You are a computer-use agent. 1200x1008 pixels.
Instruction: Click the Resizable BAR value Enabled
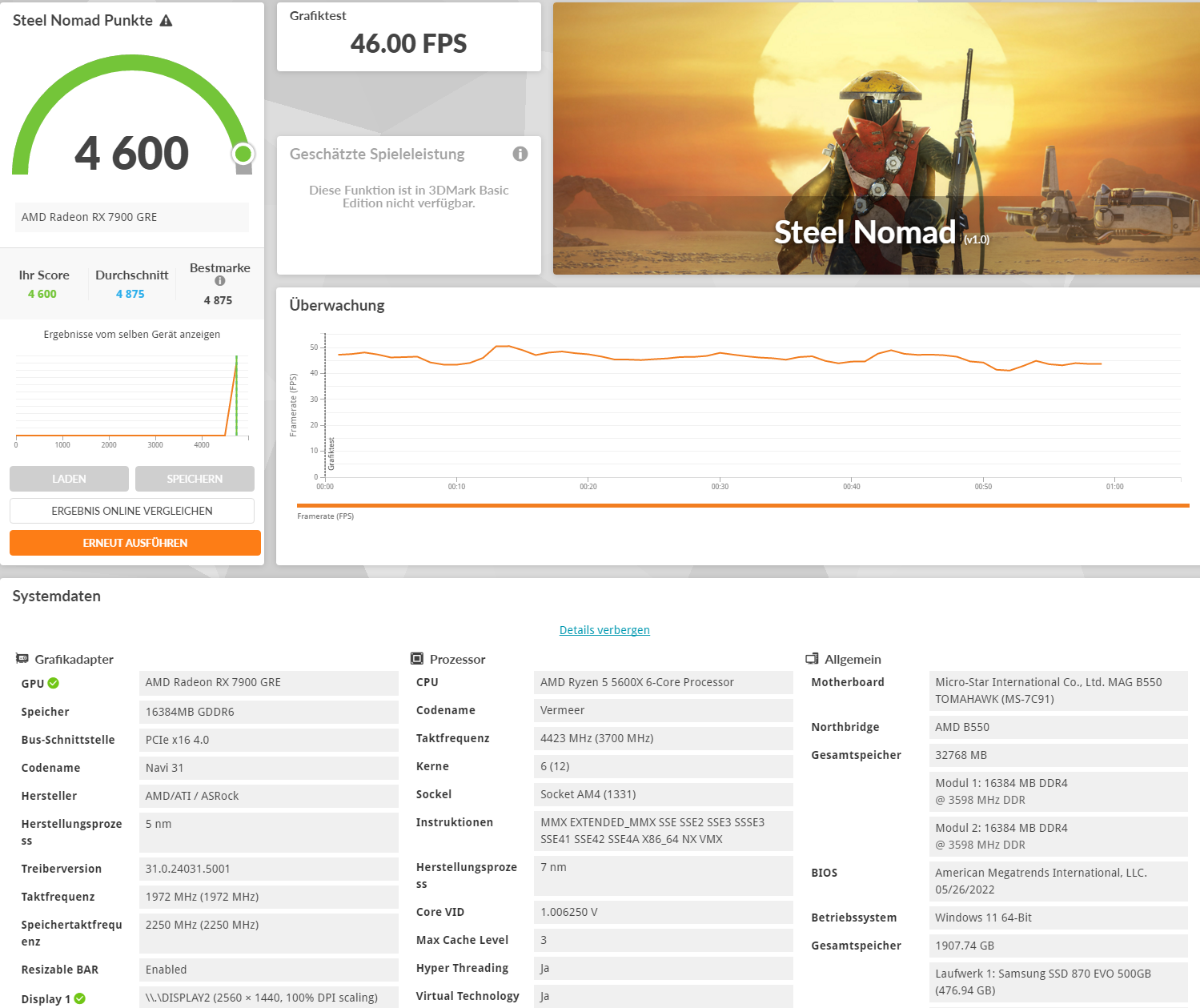(x=269, y=970)
